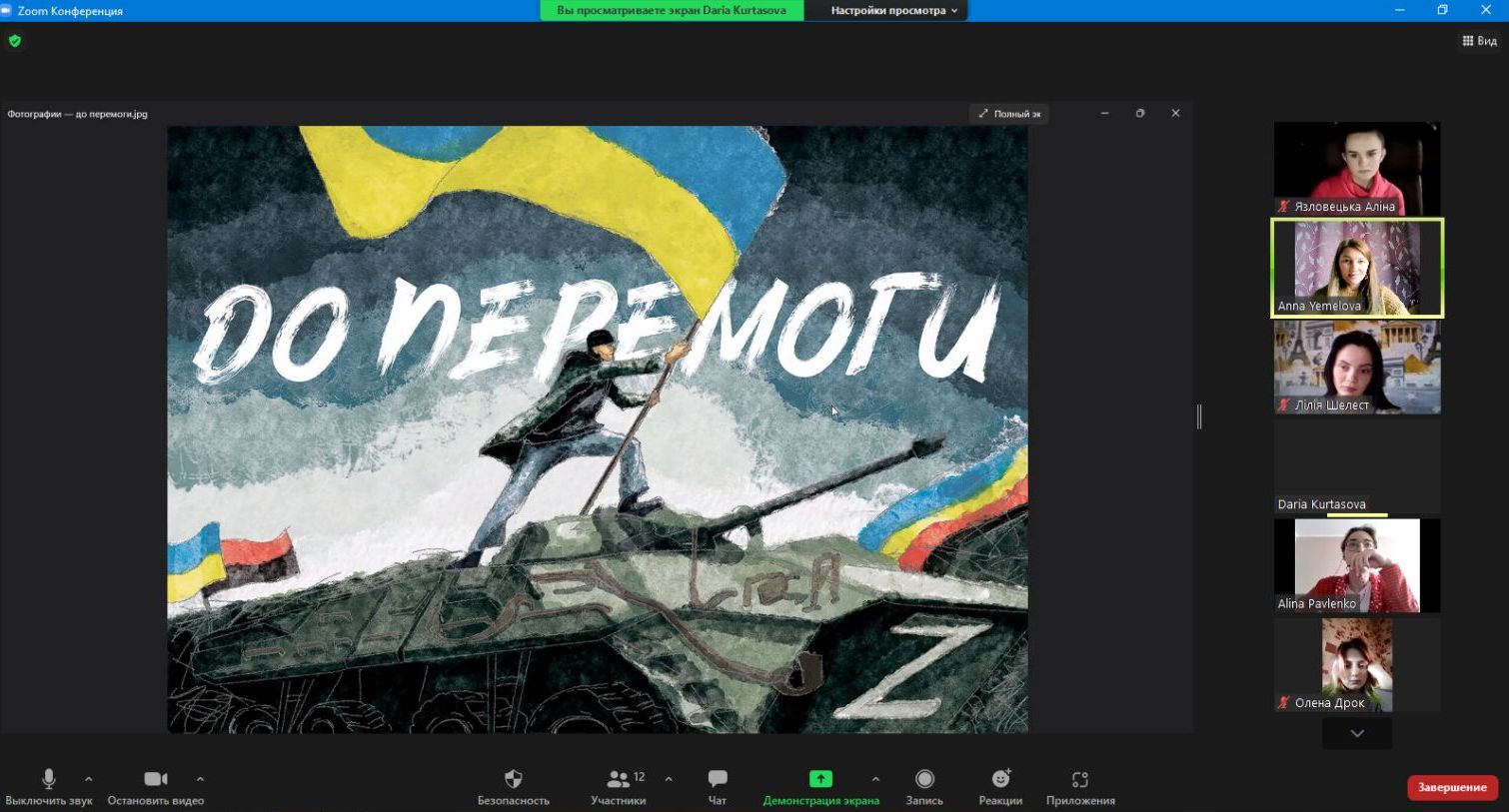
Task: Select Олена Дрок video thumbnail
Action: (1357, 665)
